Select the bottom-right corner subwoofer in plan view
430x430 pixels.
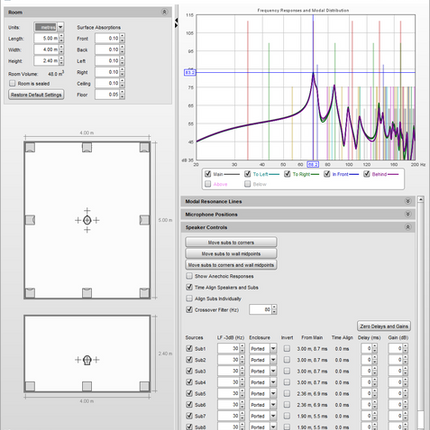144,293
